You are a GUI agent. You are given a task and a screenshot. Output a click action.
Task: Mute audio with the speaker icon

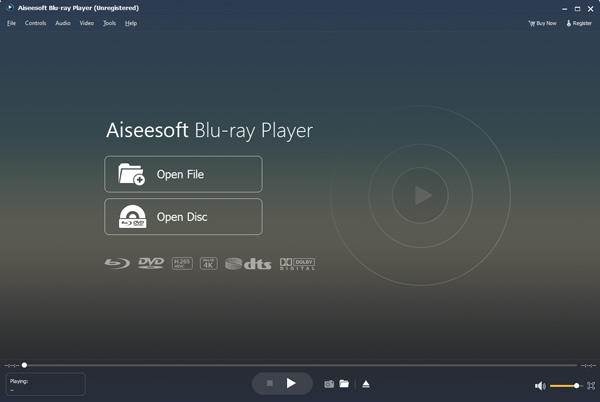540,386
